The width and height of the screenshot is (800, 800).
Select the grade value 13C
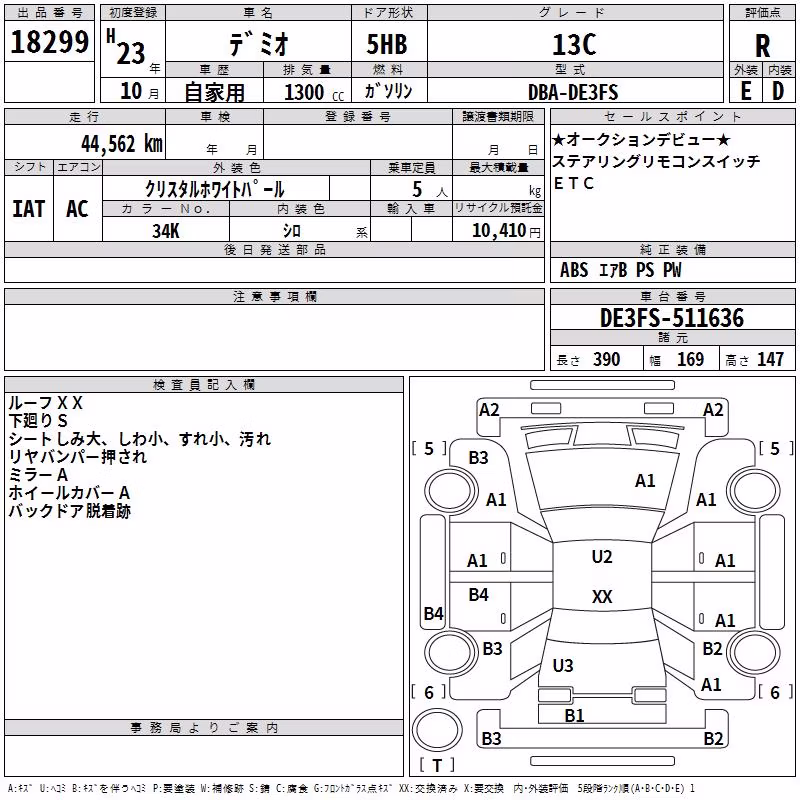574,45
